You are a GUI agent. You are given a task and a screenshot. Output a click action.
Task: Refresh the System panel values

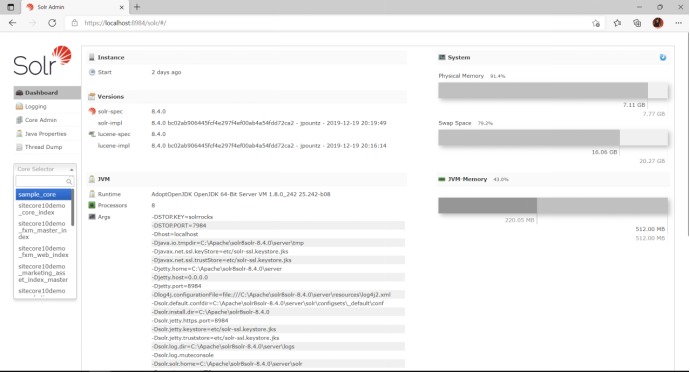(663, 57)
